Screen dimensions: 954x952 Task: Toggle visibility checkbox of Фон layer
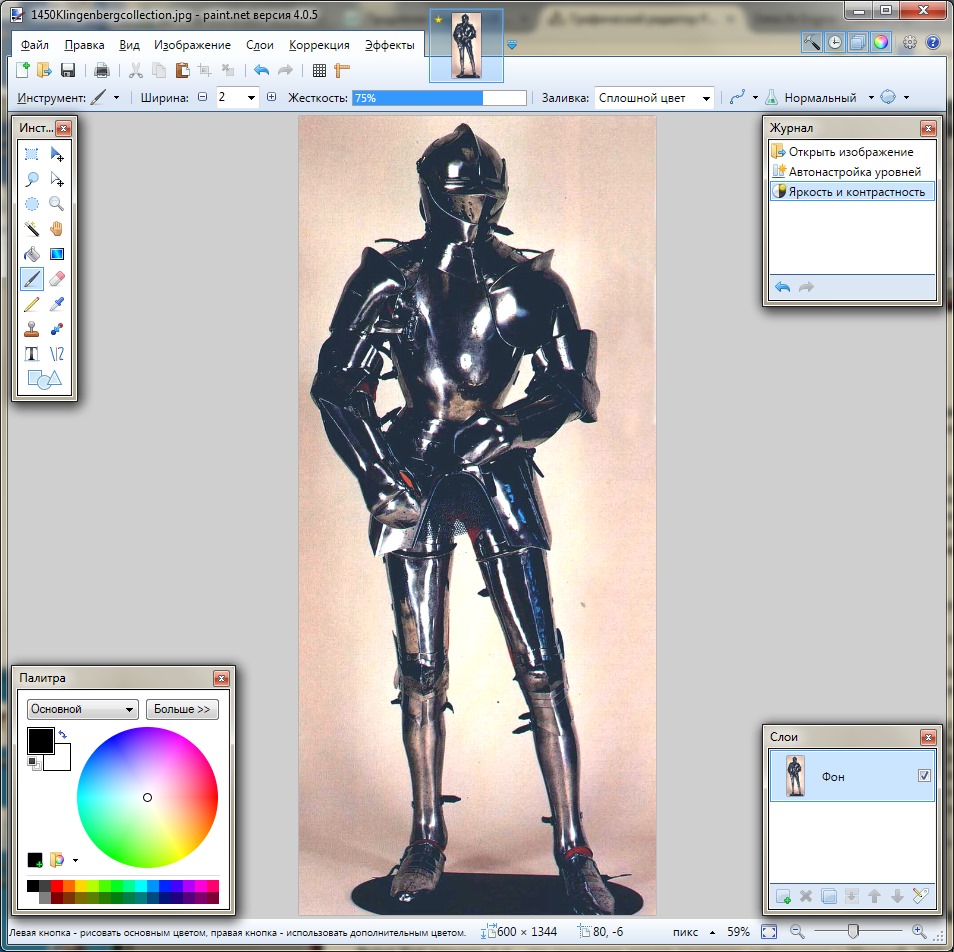click(x=924, y=776)
